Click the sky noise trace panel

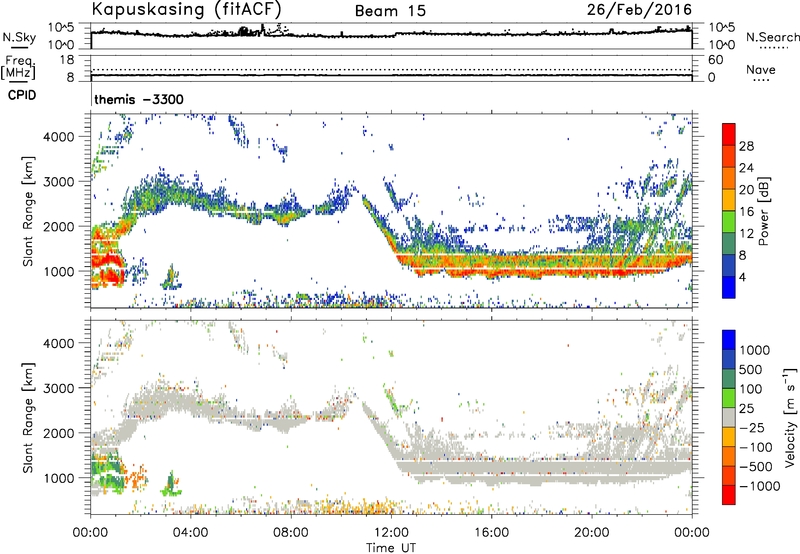click(x=391, y=36)
